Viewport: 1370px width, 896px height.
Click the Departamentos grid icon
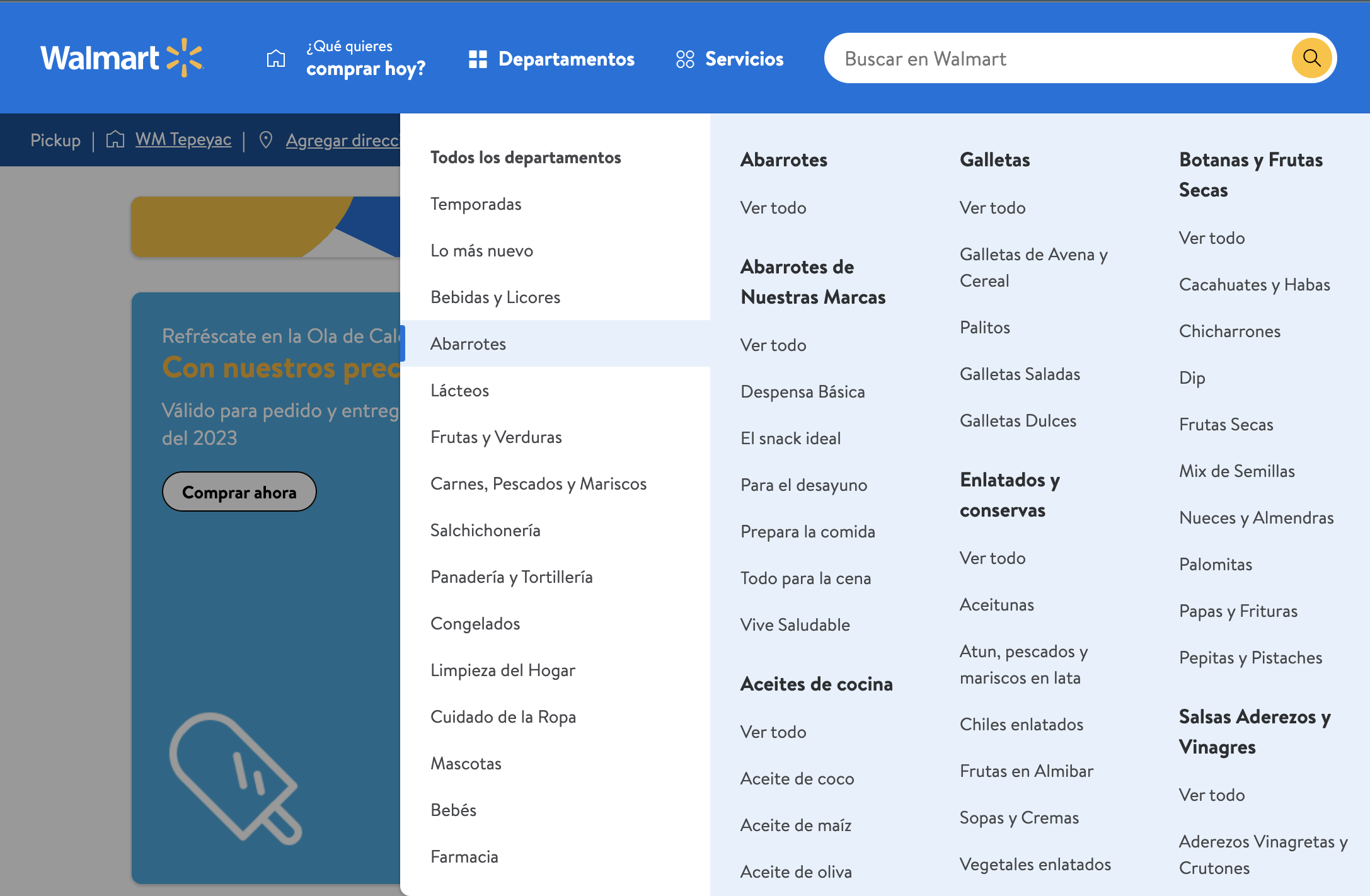(478, 59)
